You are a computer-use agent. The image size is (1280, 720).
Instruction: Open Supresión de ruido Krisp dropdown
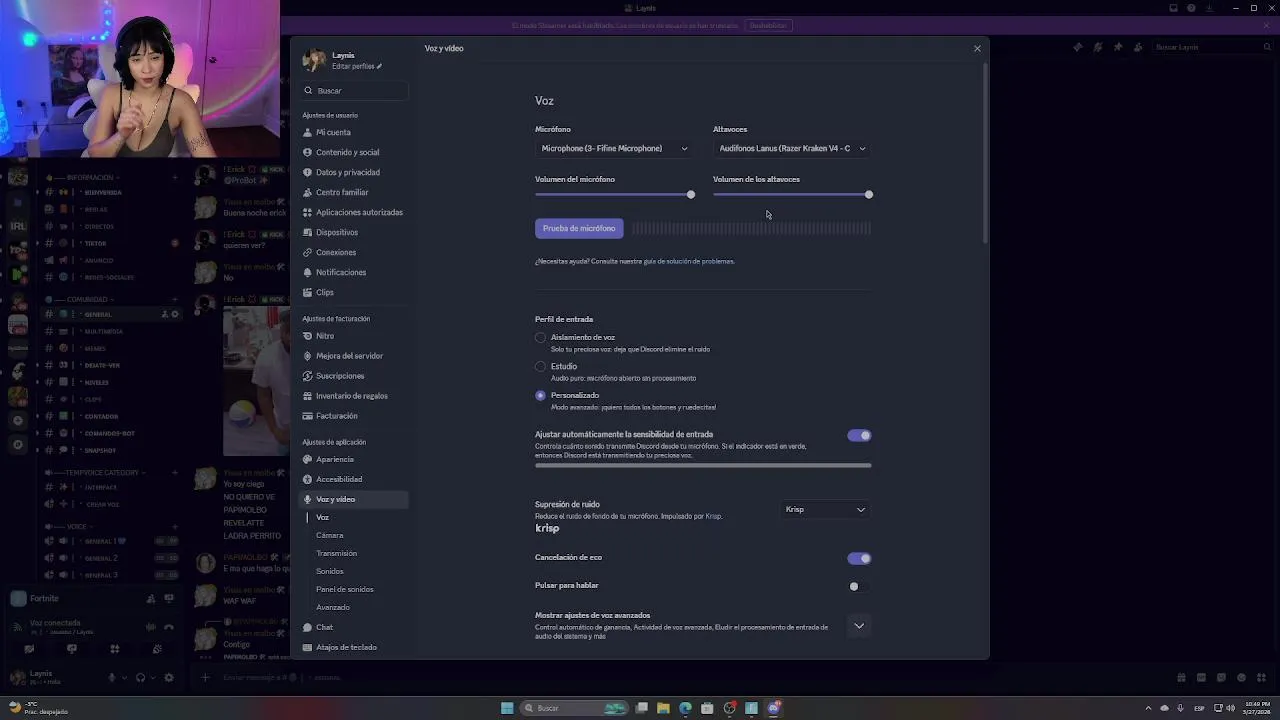pyautogui.click(x=825, y=509)
